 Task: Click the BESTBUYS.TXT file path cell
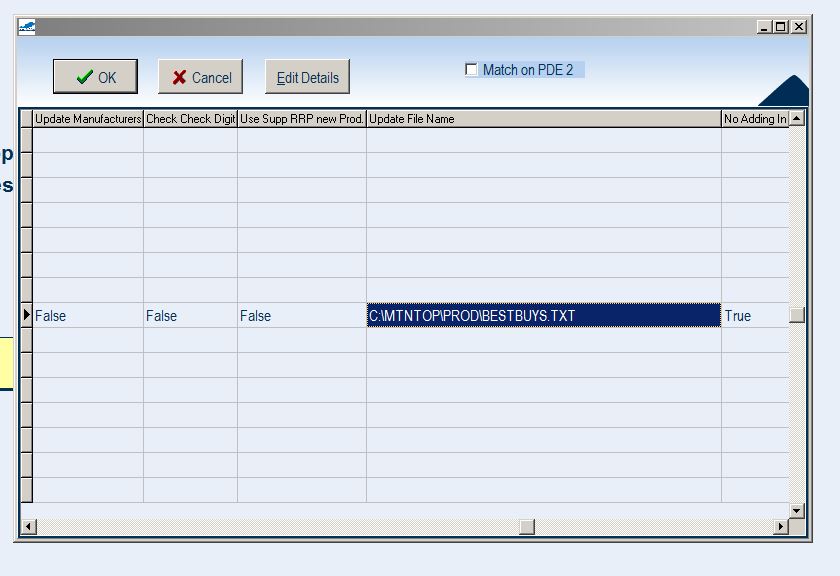click(543, 315)
